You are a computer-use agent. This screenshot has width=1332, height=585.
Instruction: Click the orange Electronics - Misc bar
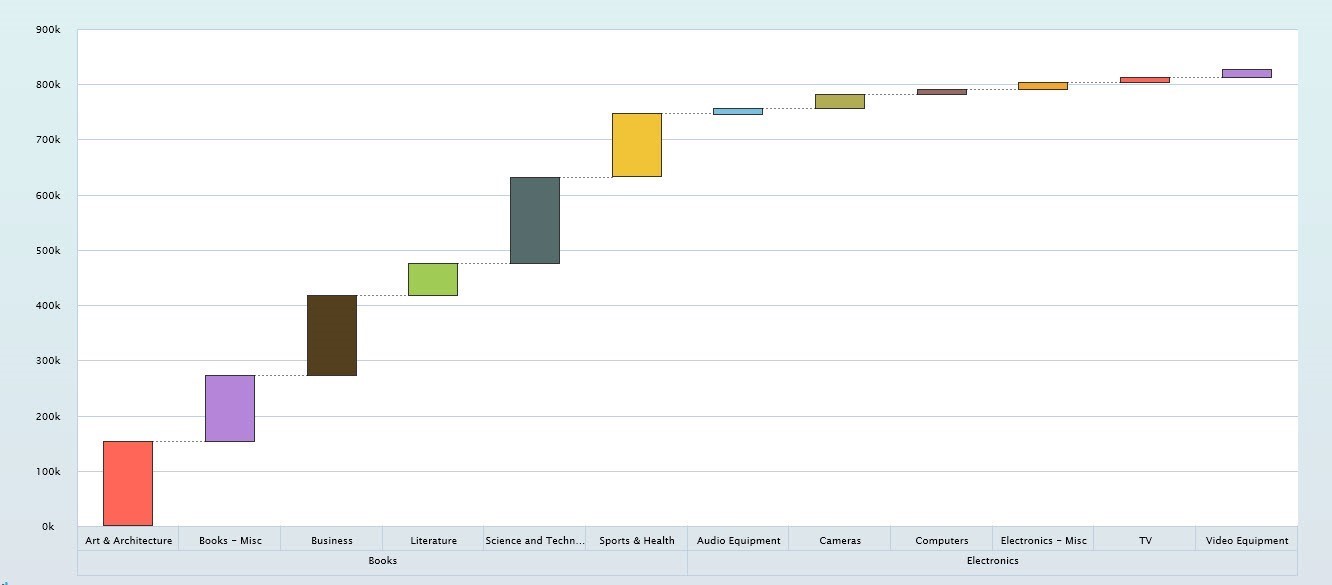(1043, 86)
